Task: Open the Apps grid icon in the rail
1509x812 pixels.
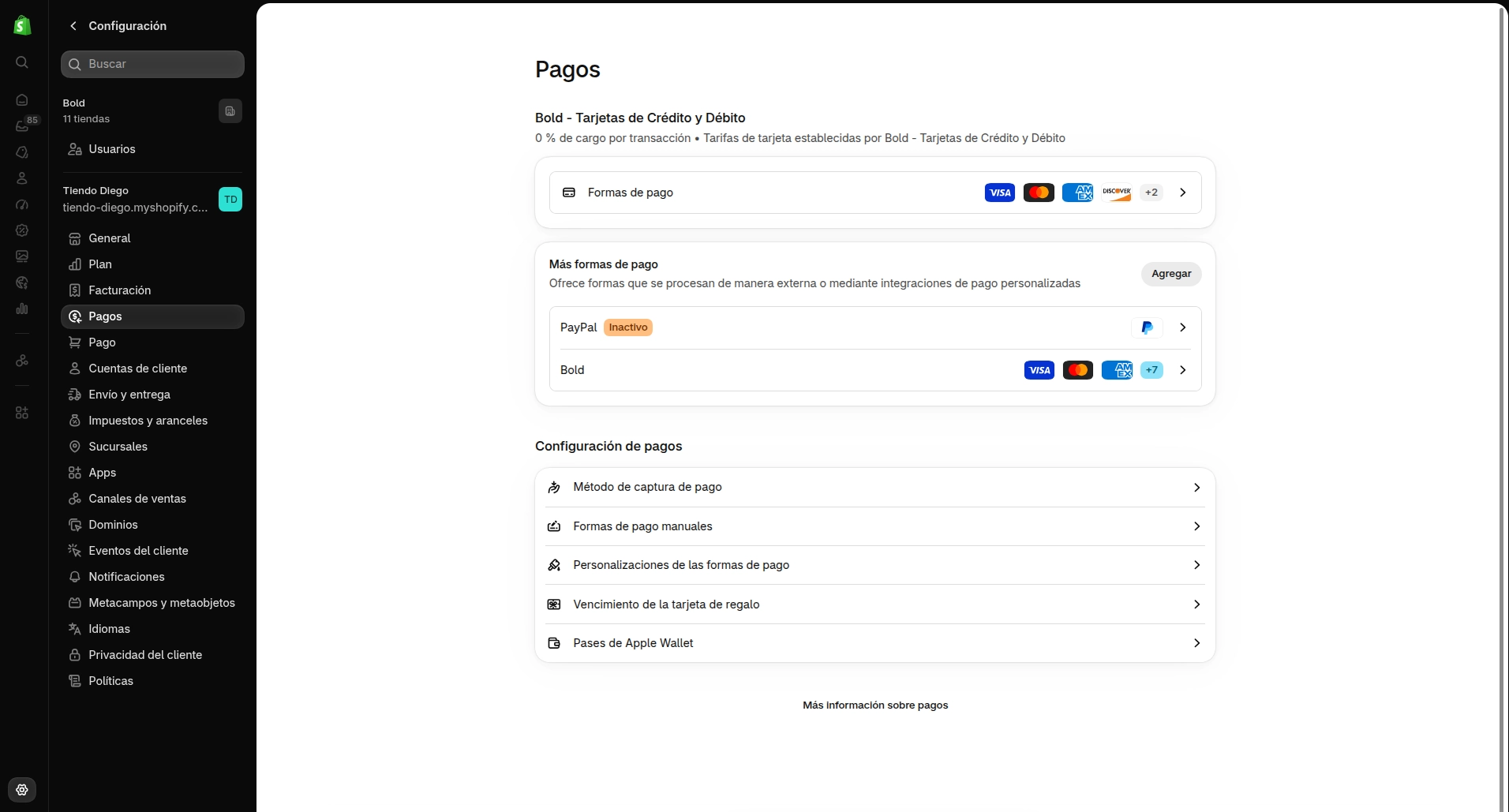Action: pos(22,413)
